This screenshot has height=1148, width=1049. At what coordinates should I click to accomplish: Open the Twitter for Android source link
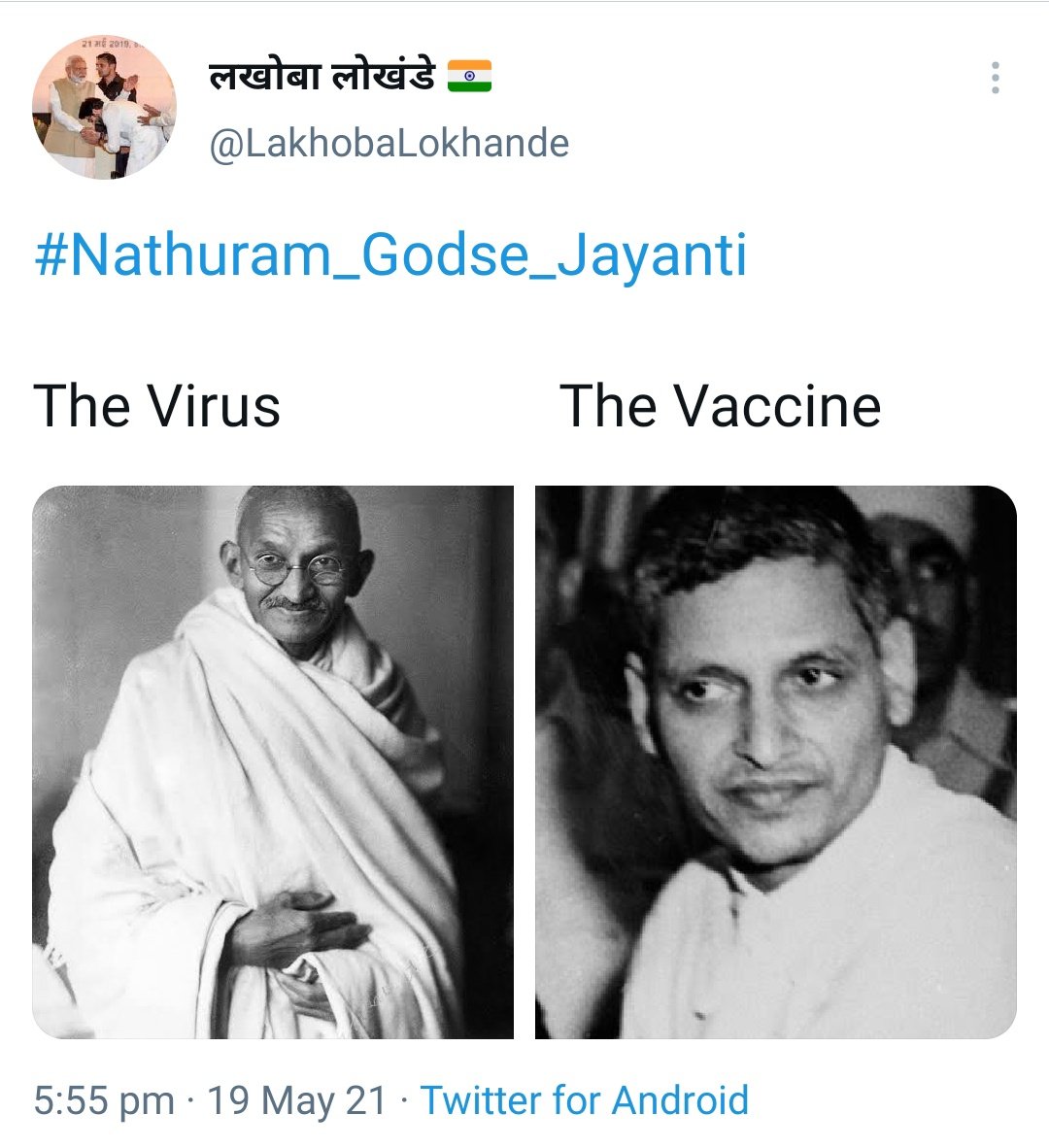pos(584,1100)
